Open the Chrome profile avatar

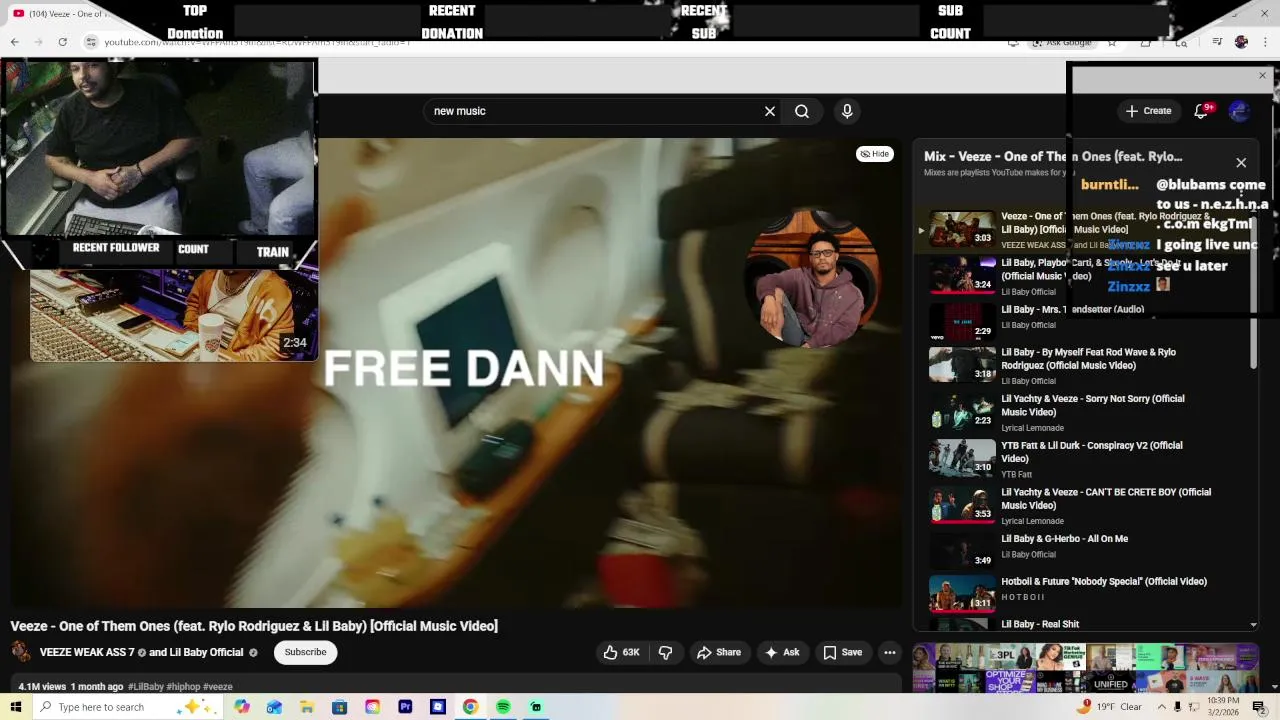click(1241, 42)
